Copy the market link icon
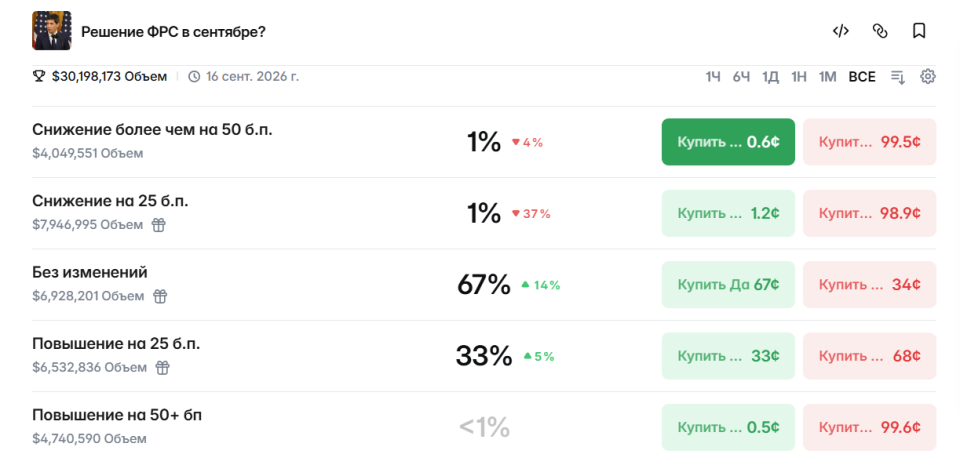Image resolution: width=960 pixels, height=465 pixels. (x=880, y=31)
